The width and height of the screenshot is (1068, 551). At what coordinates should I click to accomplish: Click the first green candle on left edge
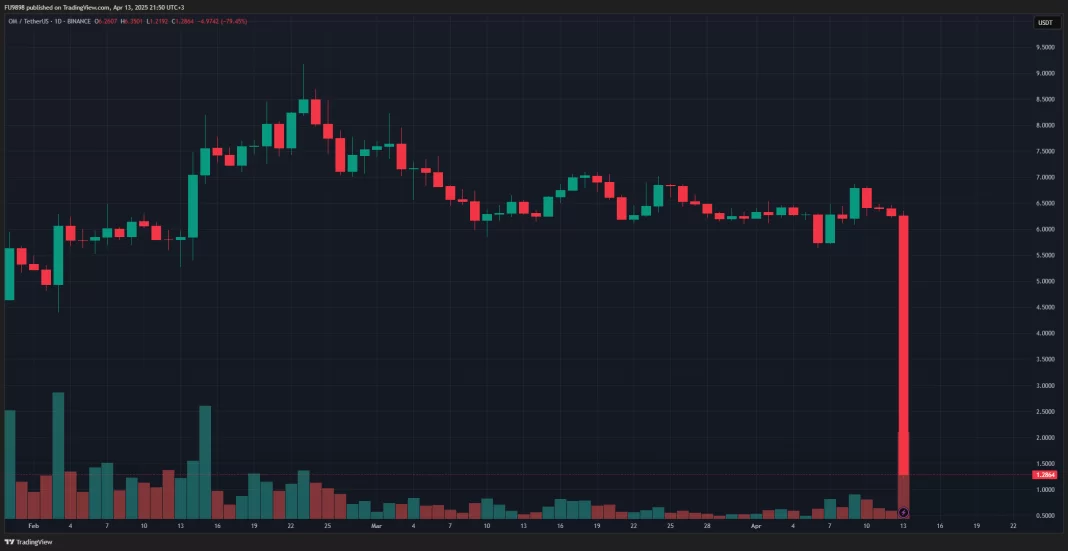point(9,273)
